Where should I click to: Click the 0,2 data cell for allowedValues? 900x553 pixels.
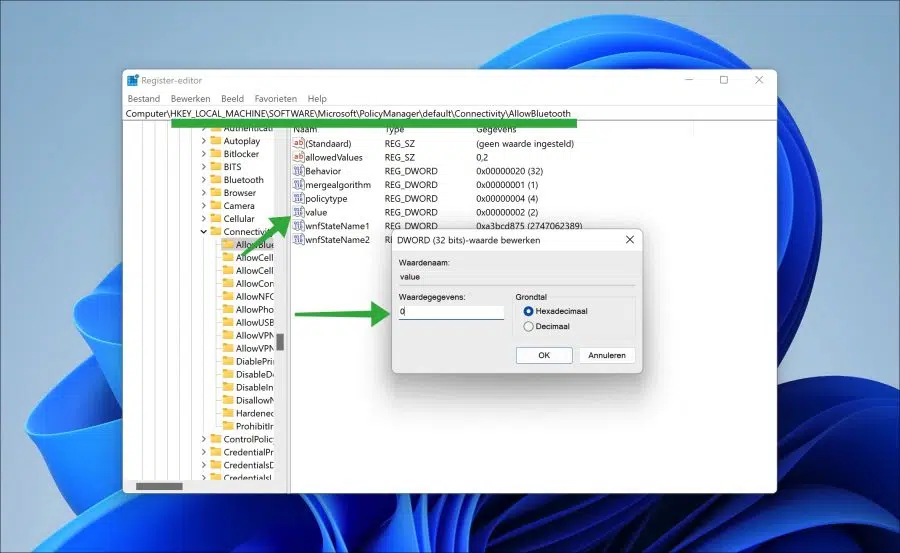click(x=482, y=157)
